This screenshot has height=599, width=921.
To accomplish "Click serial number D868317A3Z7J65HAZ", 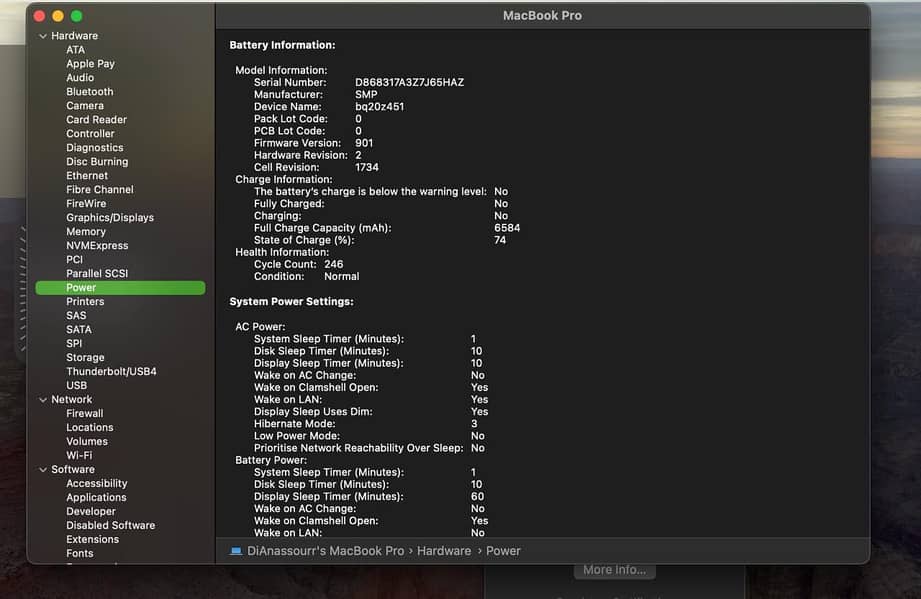I will click(x=409, y=83).
